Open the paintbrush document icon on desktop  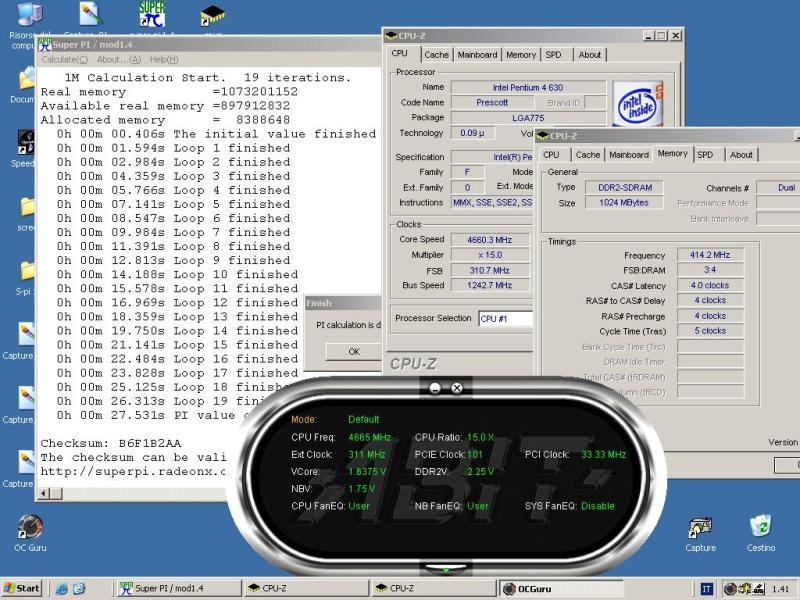(91, 14)
